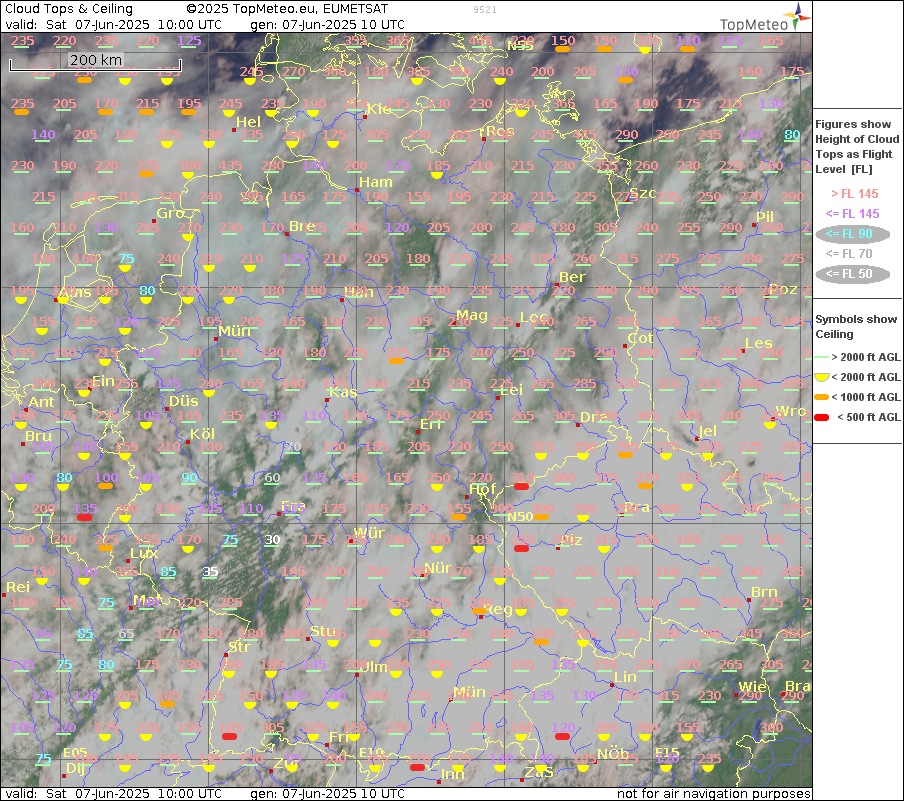
Task: Select the '<= FL 70' legend entry
Action: (x=849, y=254)
